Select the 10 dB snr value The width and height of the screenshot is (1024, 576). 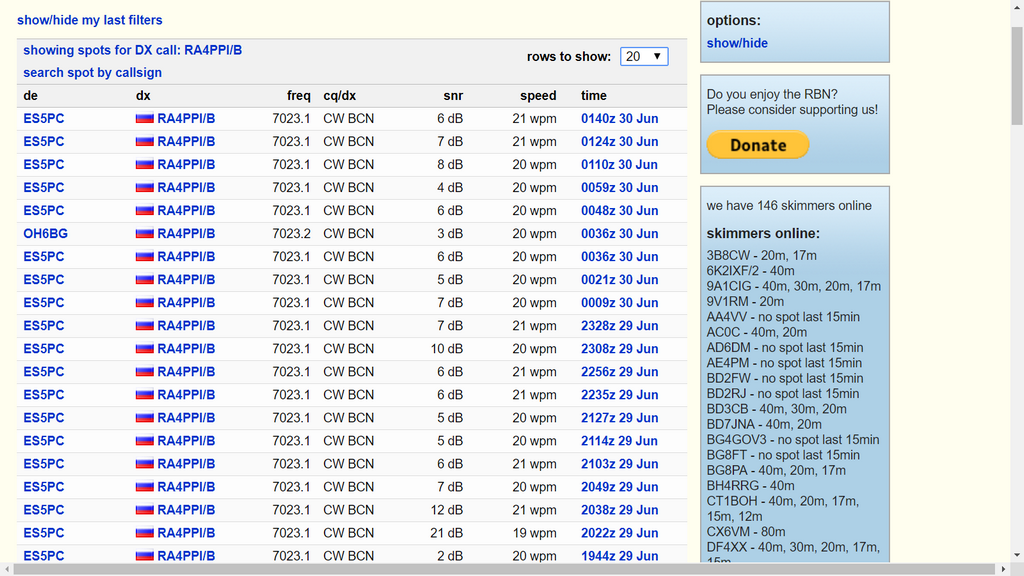(447, 349)
